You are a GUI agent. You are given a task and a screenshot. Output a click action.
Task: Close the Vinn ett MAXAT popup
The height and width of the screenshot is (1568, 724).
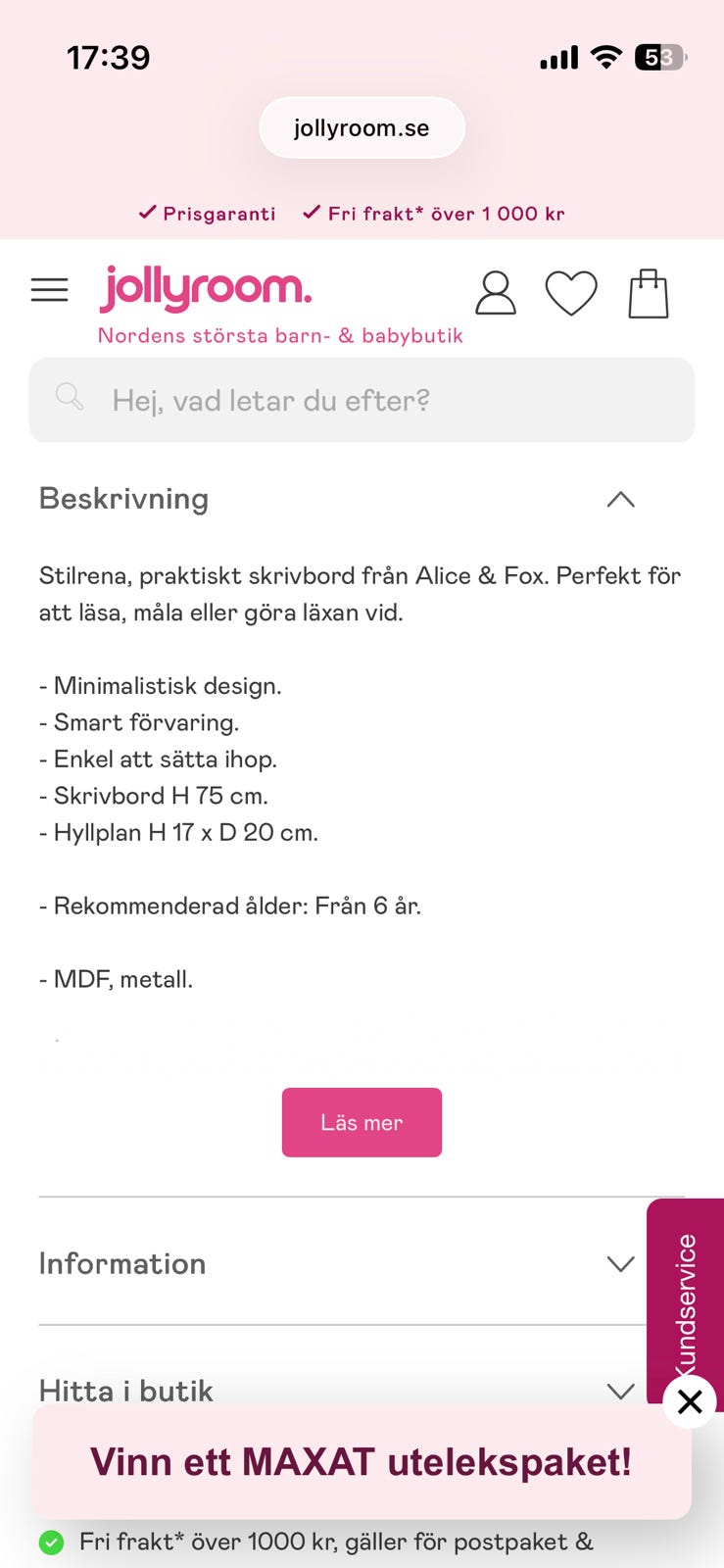[x=690, y=1401]
